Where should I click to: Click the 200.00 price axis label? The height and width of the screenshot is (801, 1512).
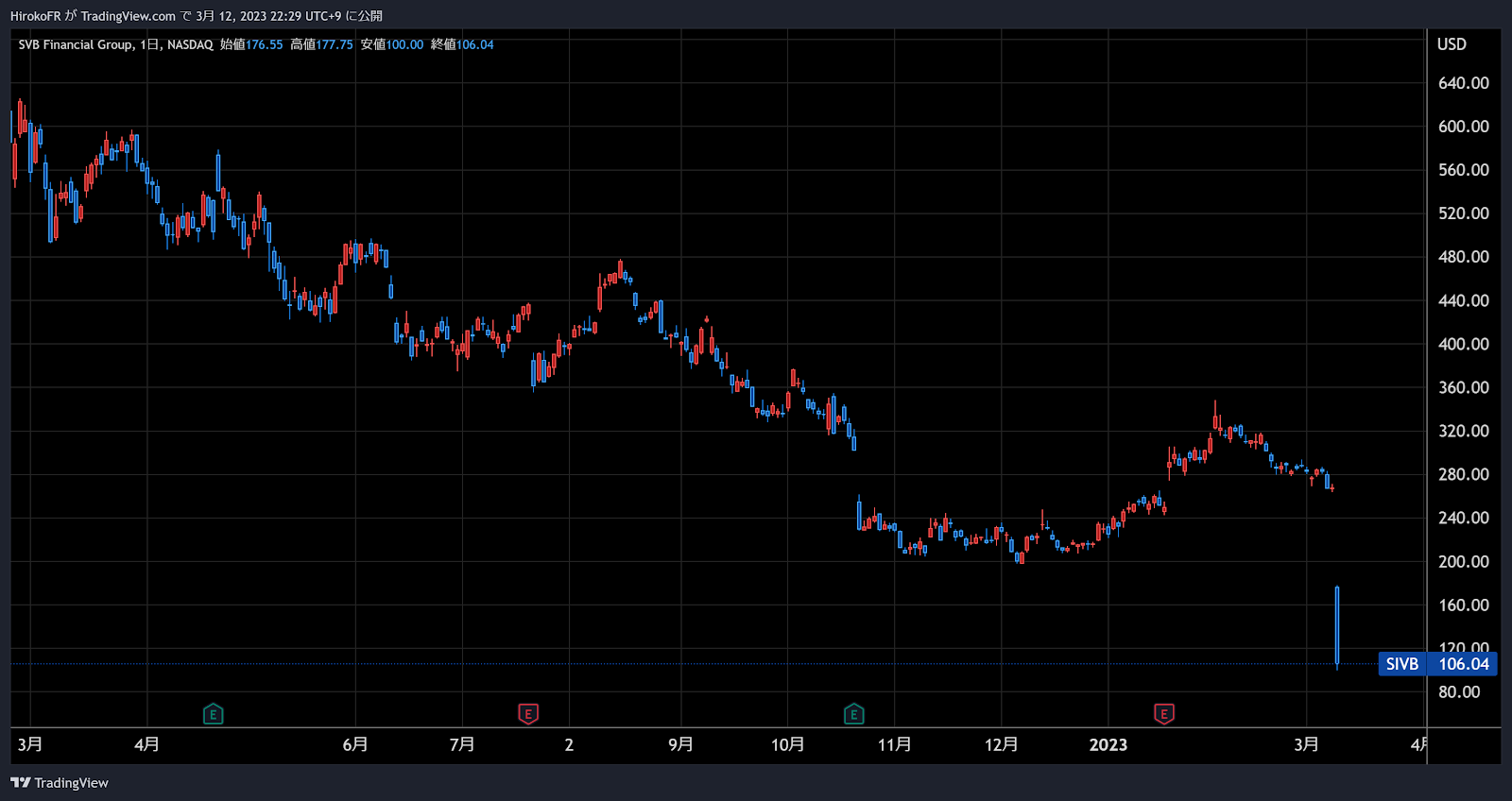pos(1464,561)
